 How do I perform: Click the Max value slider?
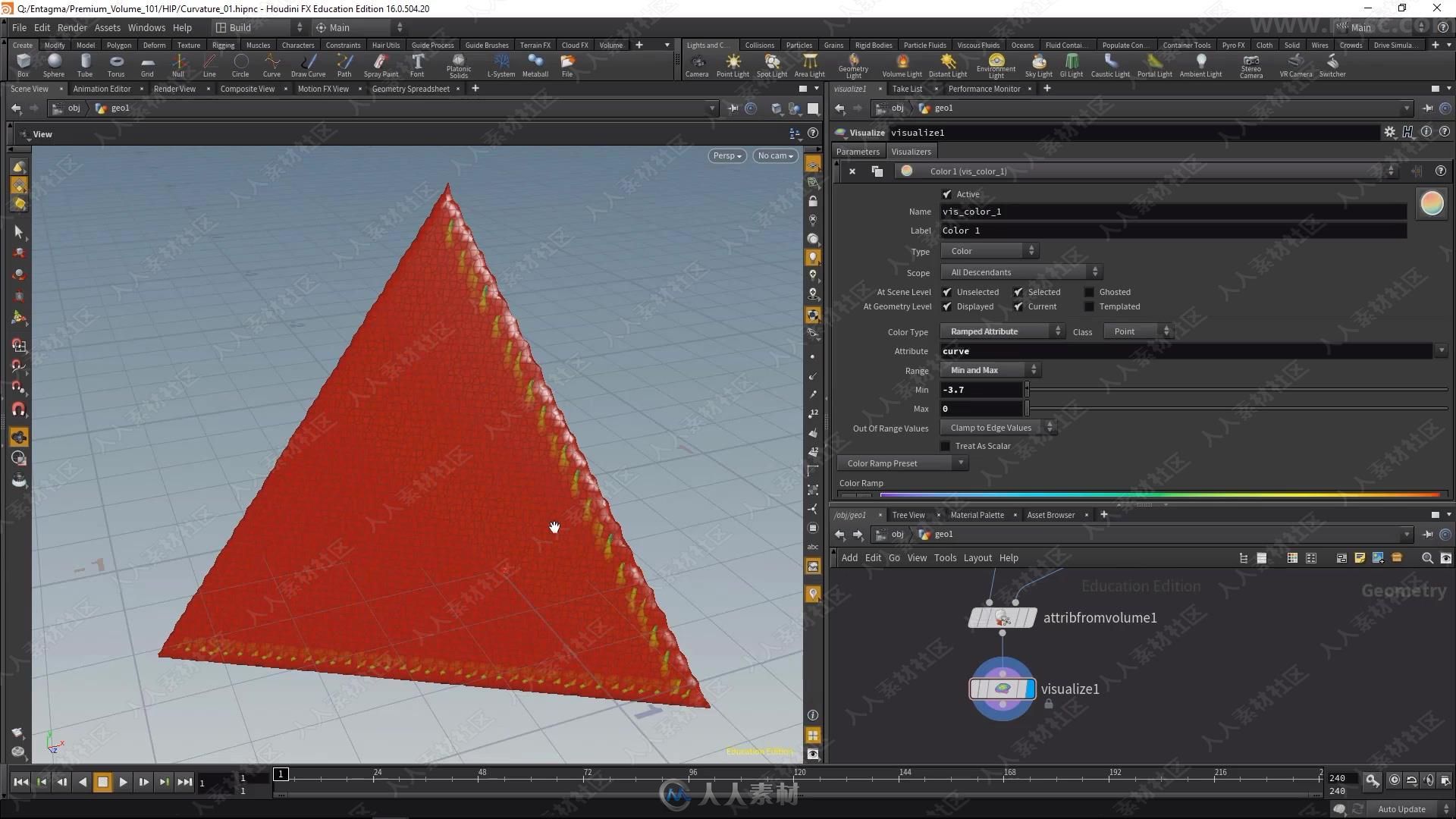pos(1237,409)
